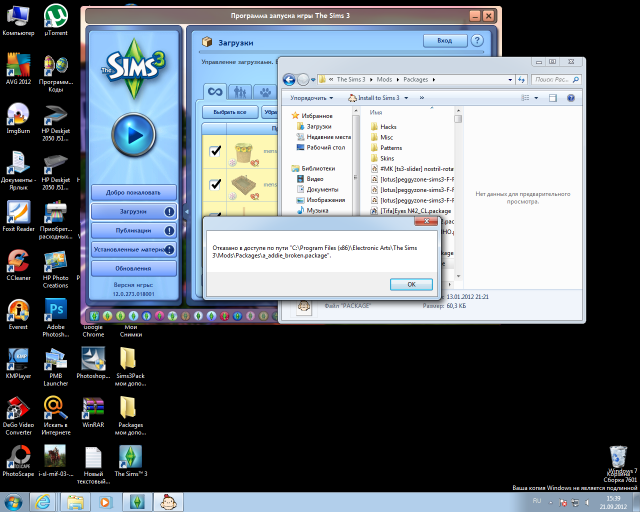Image resolution: width=640 pixels, height=512 pixels.
Task: Click the uTorrent desktop icon
Action: pos(56,20)
